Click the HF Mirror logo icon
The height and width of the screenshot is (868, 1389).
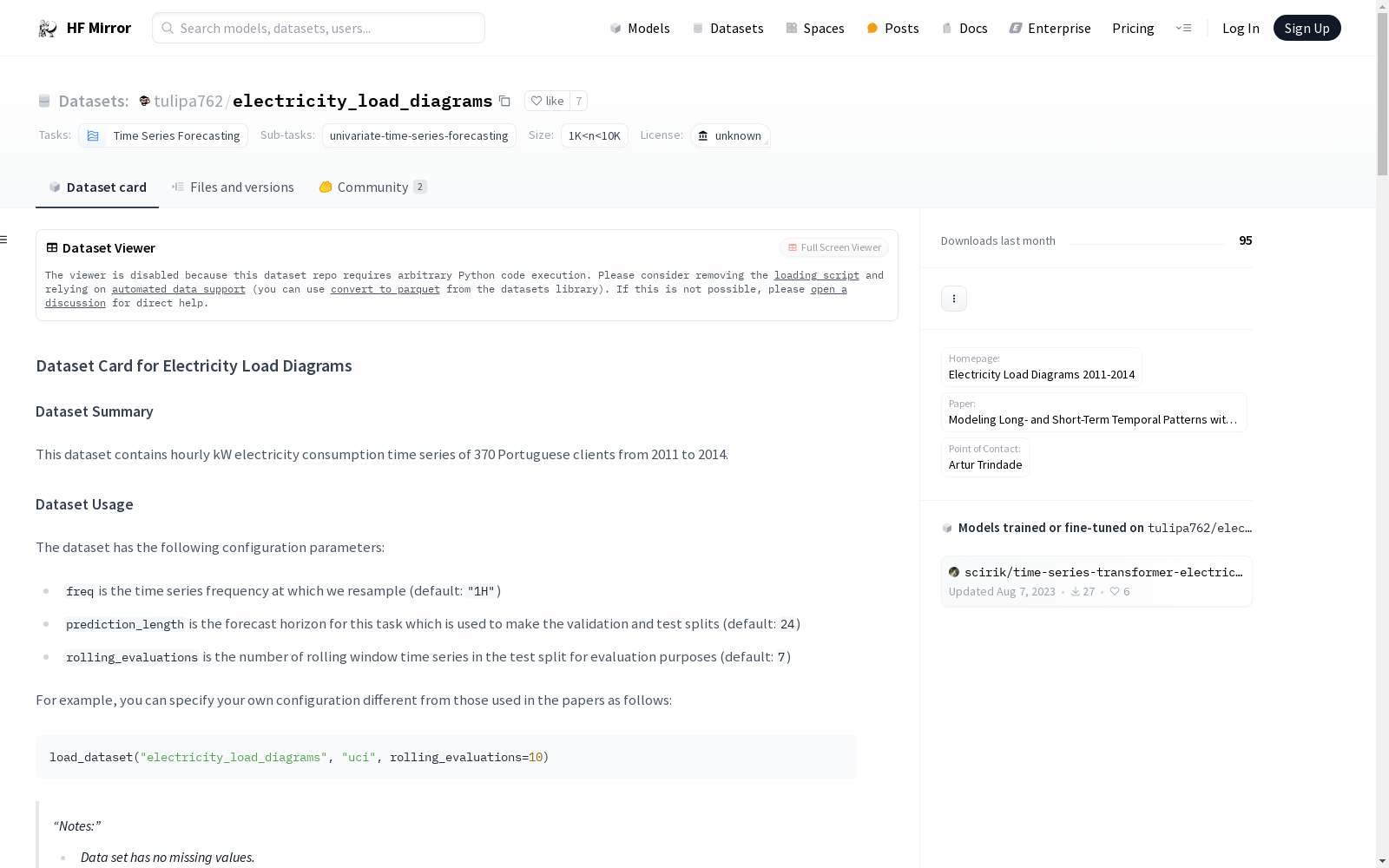(x=48, y=29)
